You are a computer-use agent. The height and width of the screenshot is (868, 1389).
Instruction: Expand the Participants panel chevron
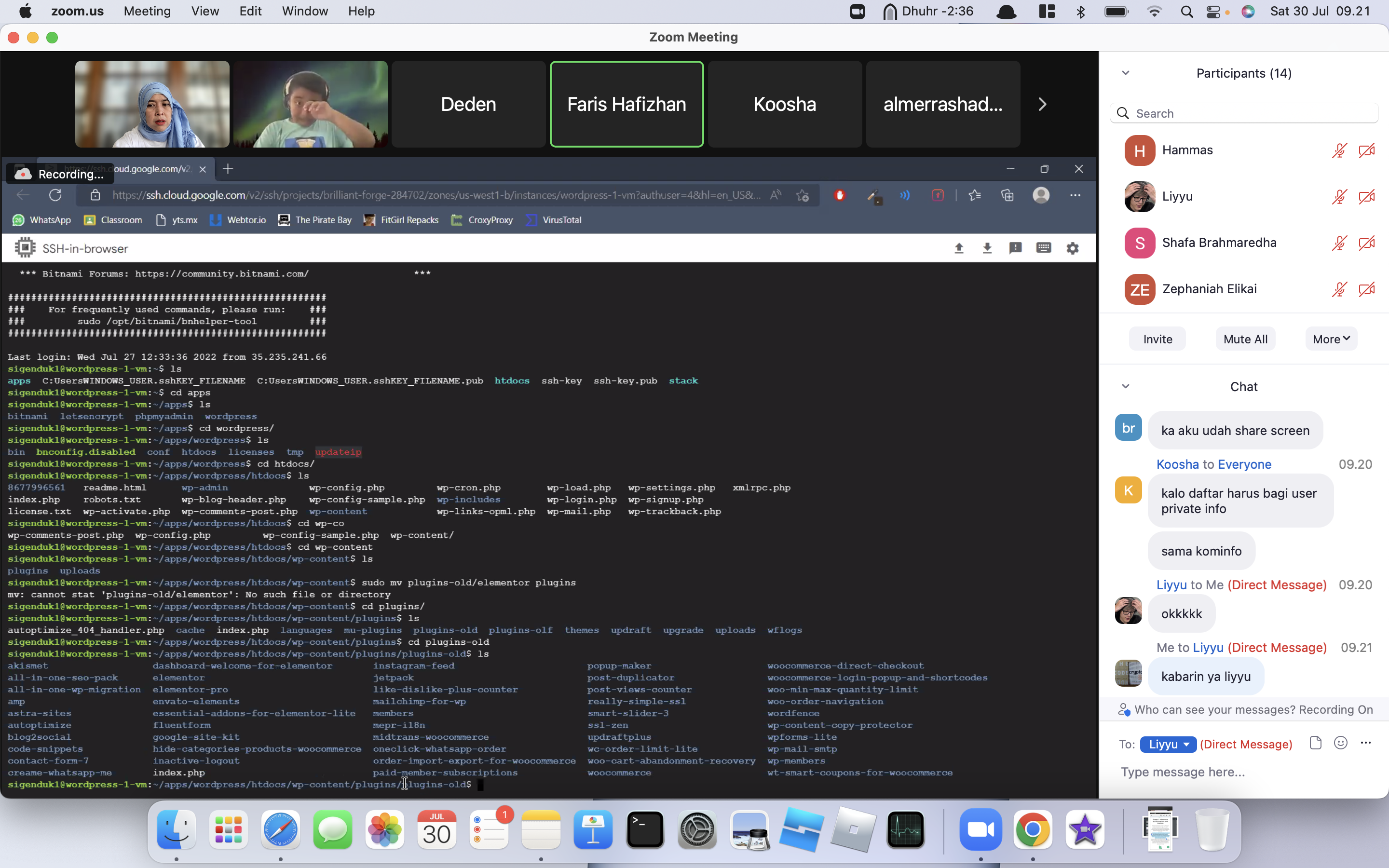click(1126, 72)
